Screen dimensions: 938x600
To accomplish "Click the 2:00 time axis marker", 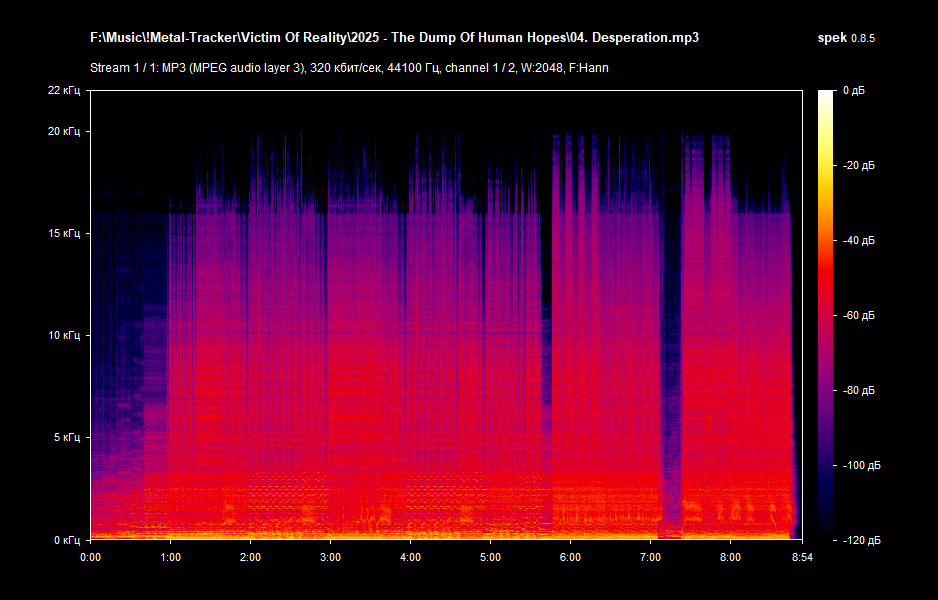I will 250,557.
